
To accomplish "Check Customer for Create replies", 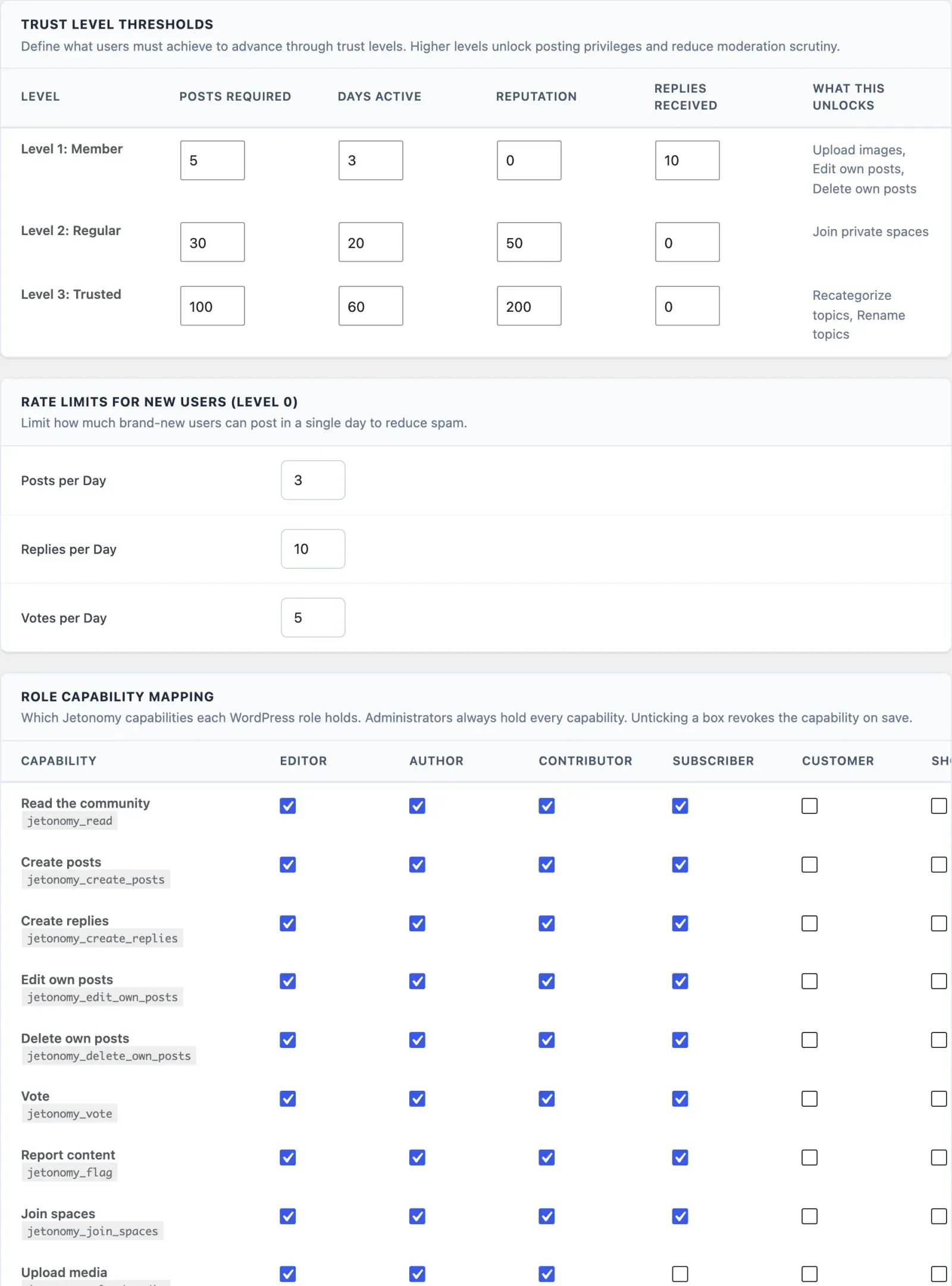I will pos(810,924).
